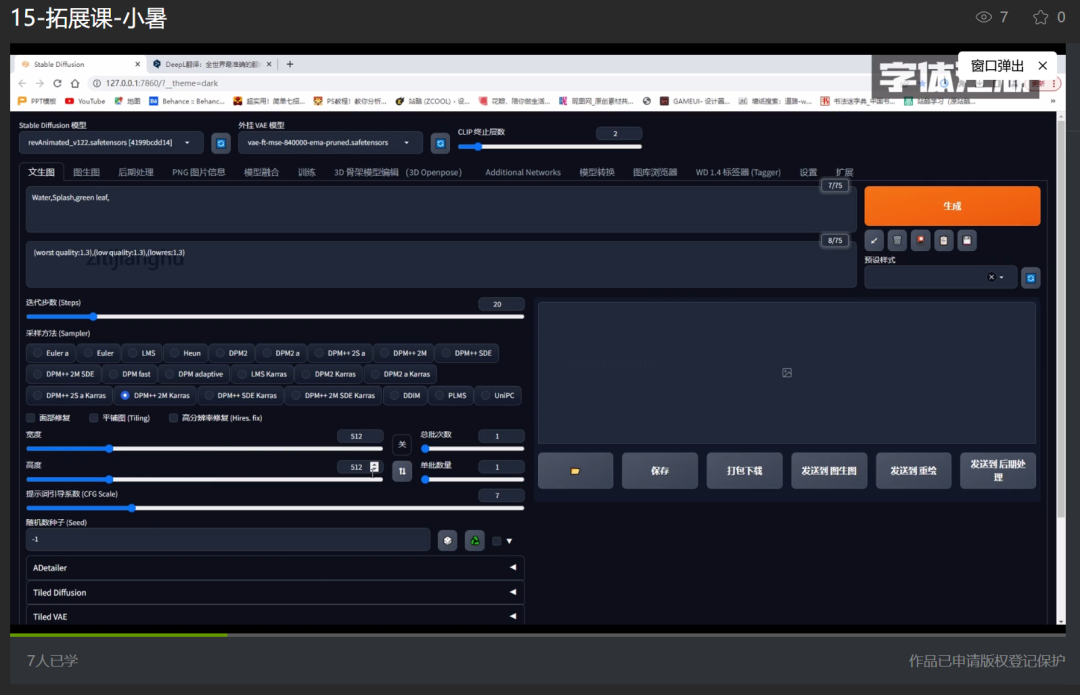Image resolution: width=1080 pixels, height=695 pixels.
Task: Expand the ADetailer section
Action: pyautogui.click(x=275, y=568)
